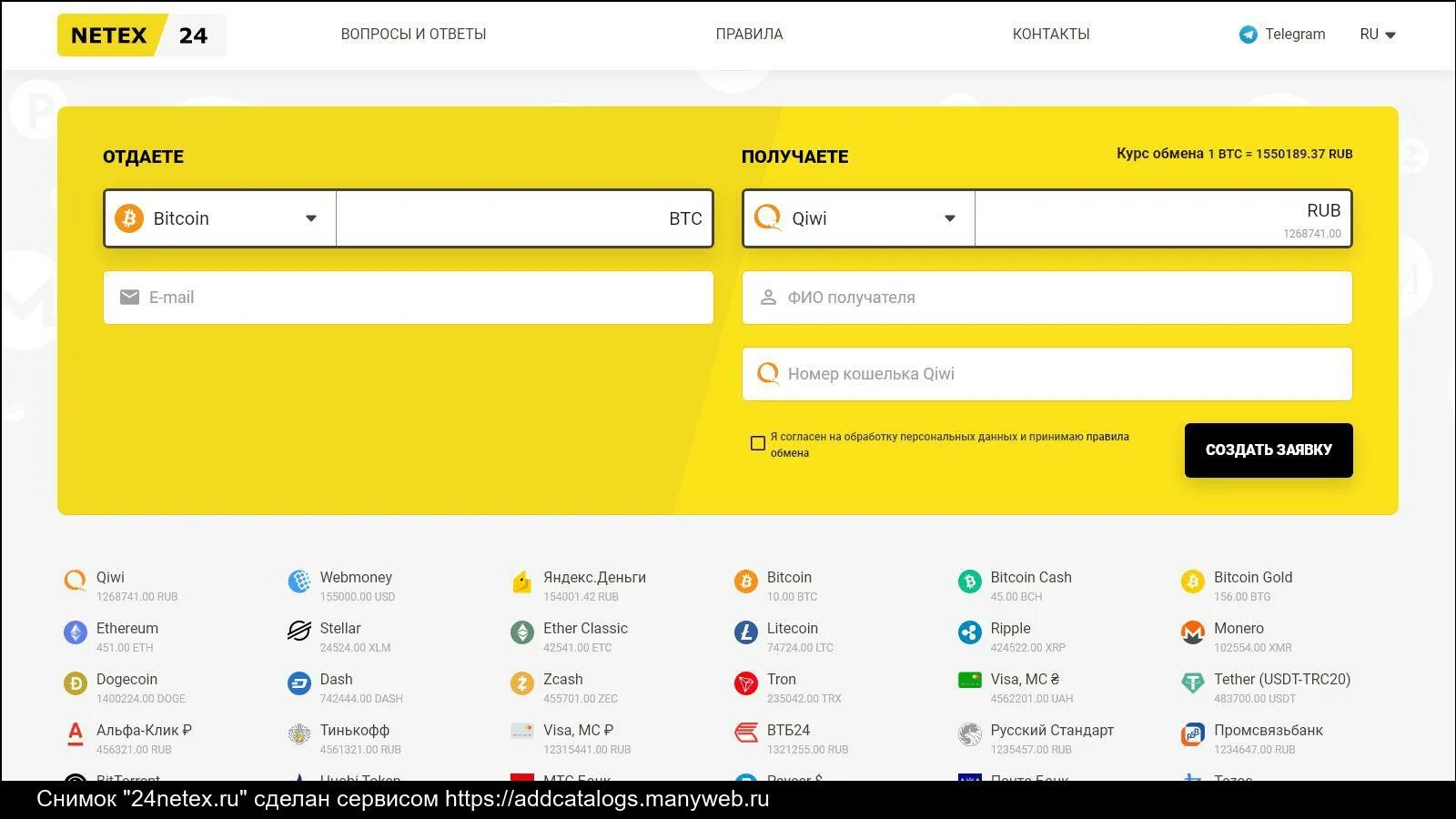Select Альфа-Клик ₽ icon

click(75, 734)
